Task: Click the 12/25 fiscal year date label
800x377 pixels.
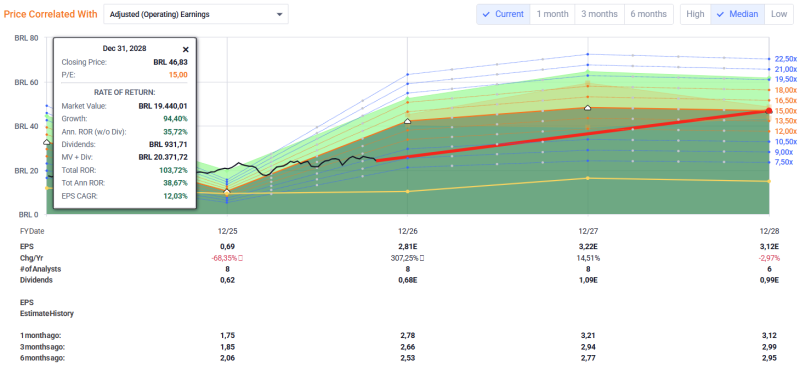Action: click(227, 231)
